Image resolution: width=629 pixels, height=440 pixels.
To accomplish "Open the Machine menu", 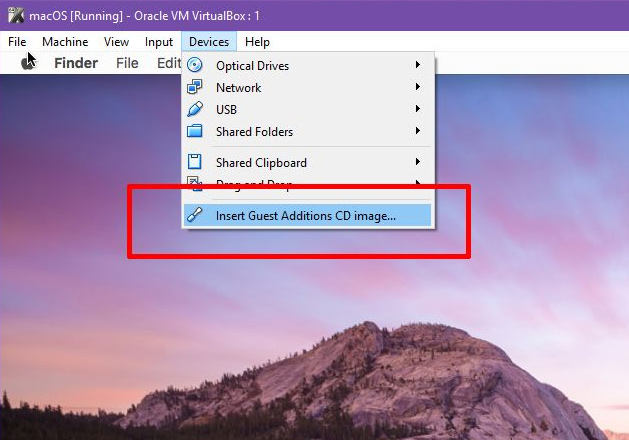I will (65, 42).
